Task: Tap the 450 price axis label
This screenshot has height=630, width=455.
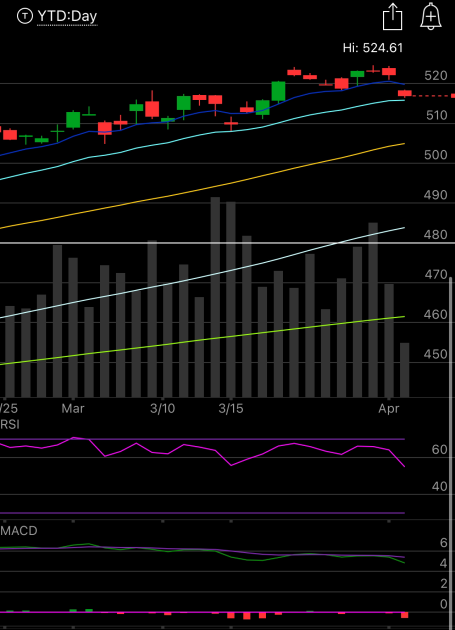Action: (x=435, y=354)
